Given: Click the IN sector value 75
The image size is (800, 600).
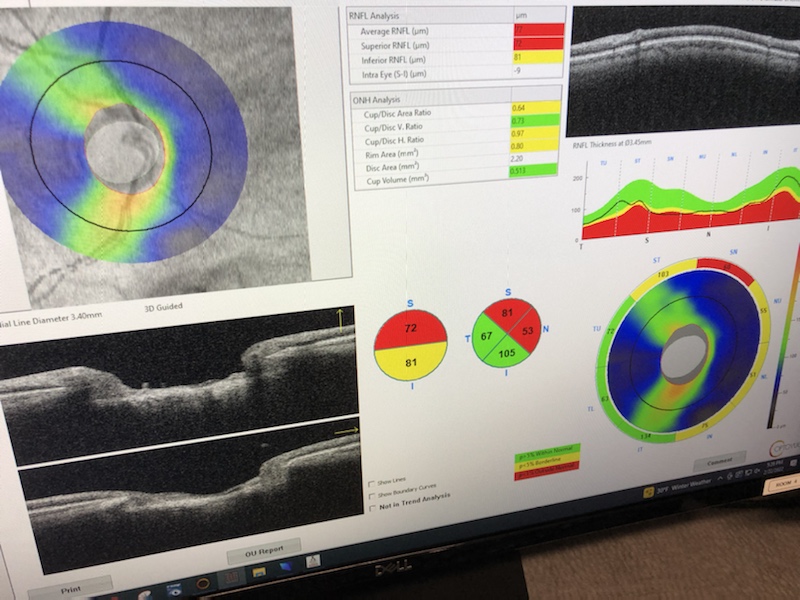Looking at the screenshot, I should pos(705,425).
